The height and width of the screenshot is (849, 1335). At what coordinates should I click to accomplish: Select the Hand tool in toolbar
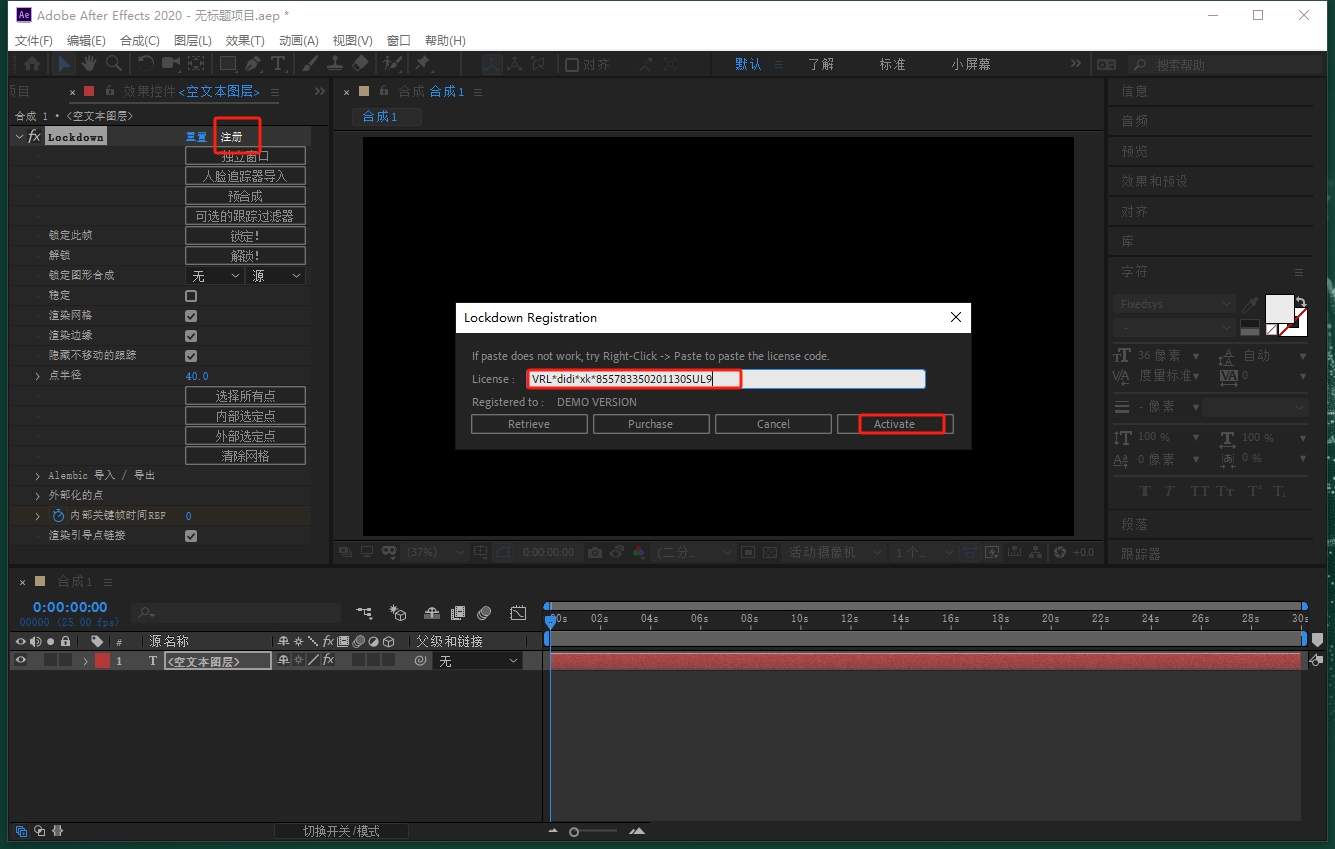[x=89, y=63]
